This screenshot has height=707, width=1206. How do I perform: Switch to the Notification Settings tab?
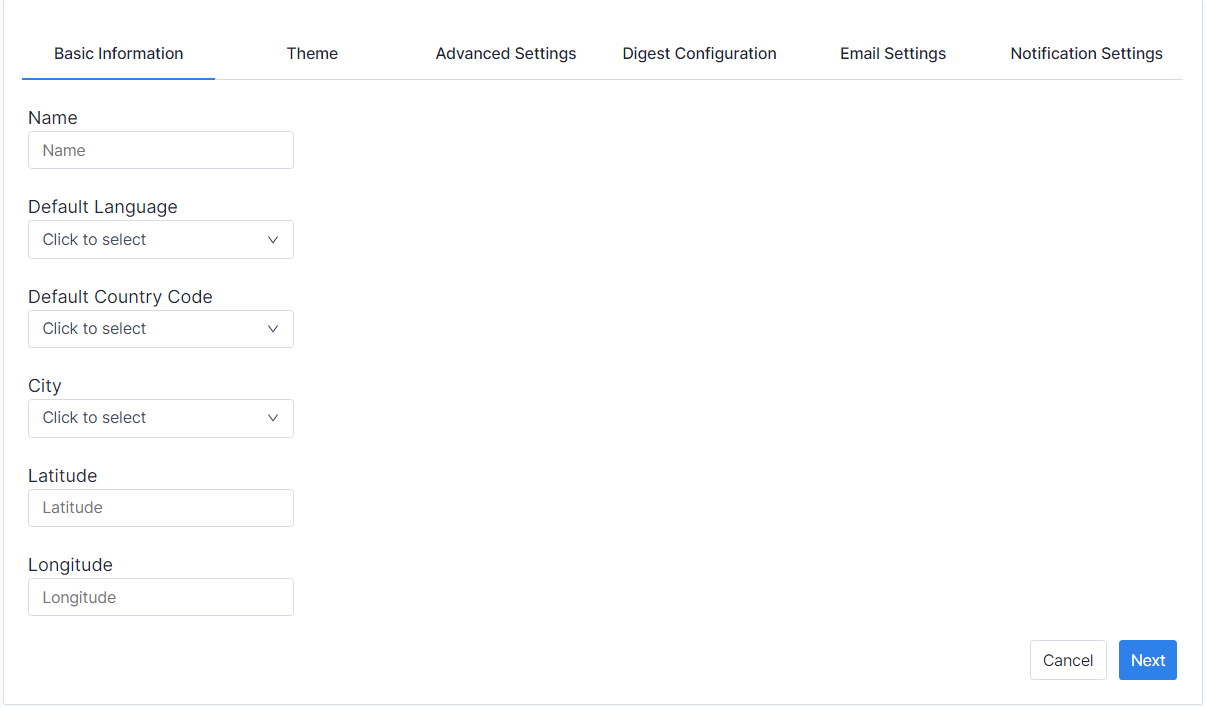pyautogui.click(x=1086, y=54)
